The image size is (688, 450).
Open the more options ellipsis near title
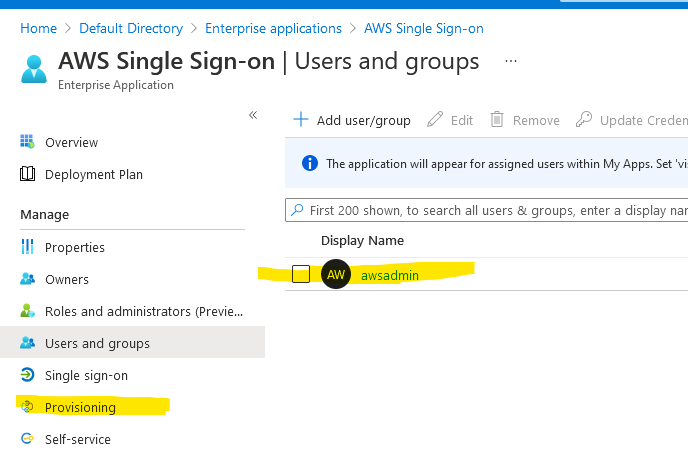[511, 61]
